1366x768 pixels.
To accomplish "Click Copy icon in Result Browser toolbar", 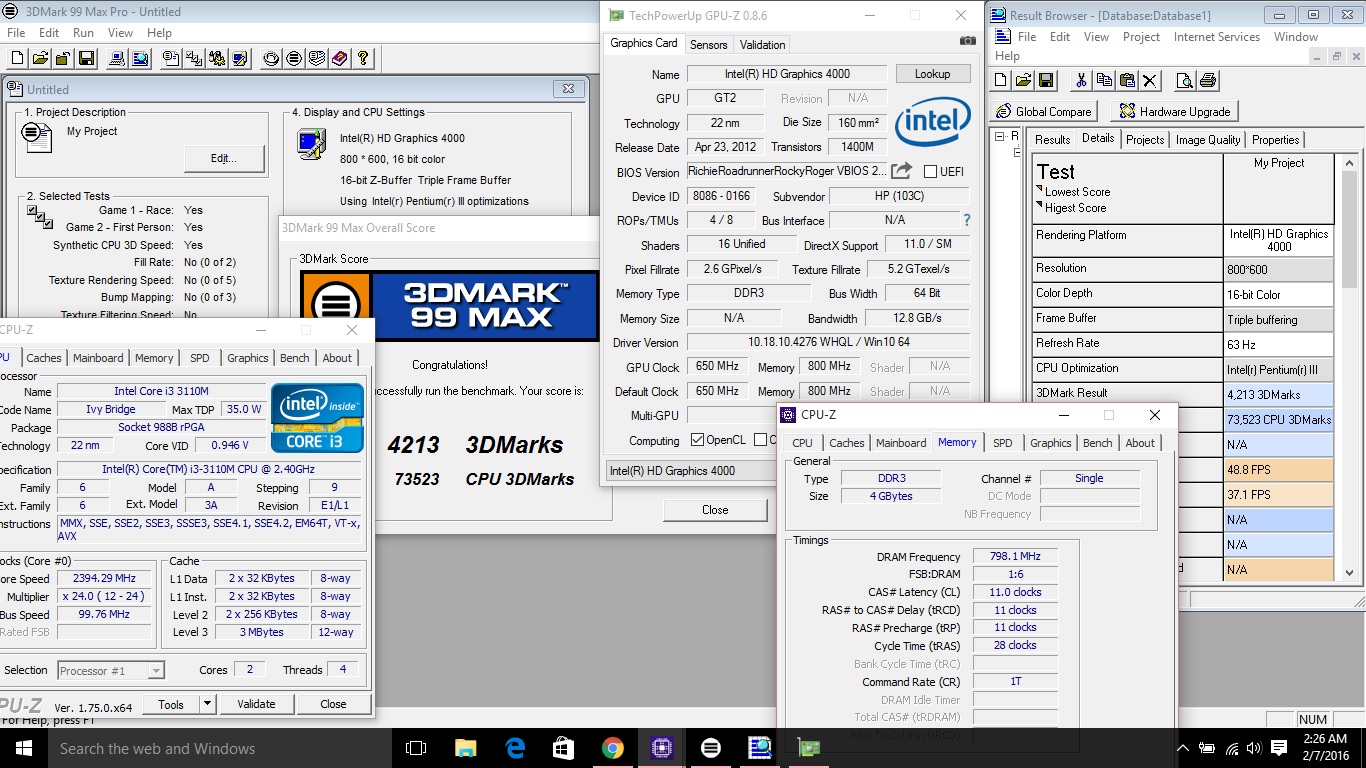I will point(1104,81).
